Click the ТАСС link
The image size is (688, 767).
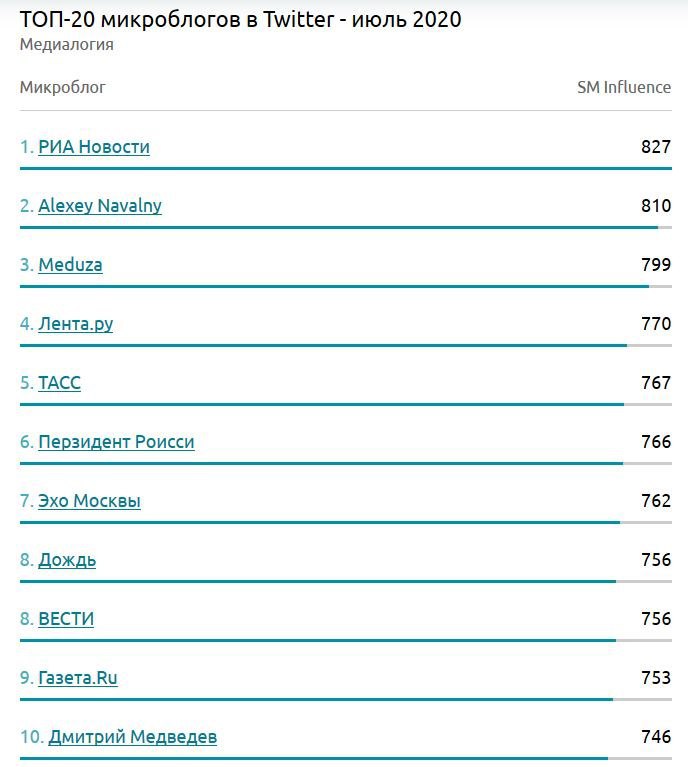[59, 383]
